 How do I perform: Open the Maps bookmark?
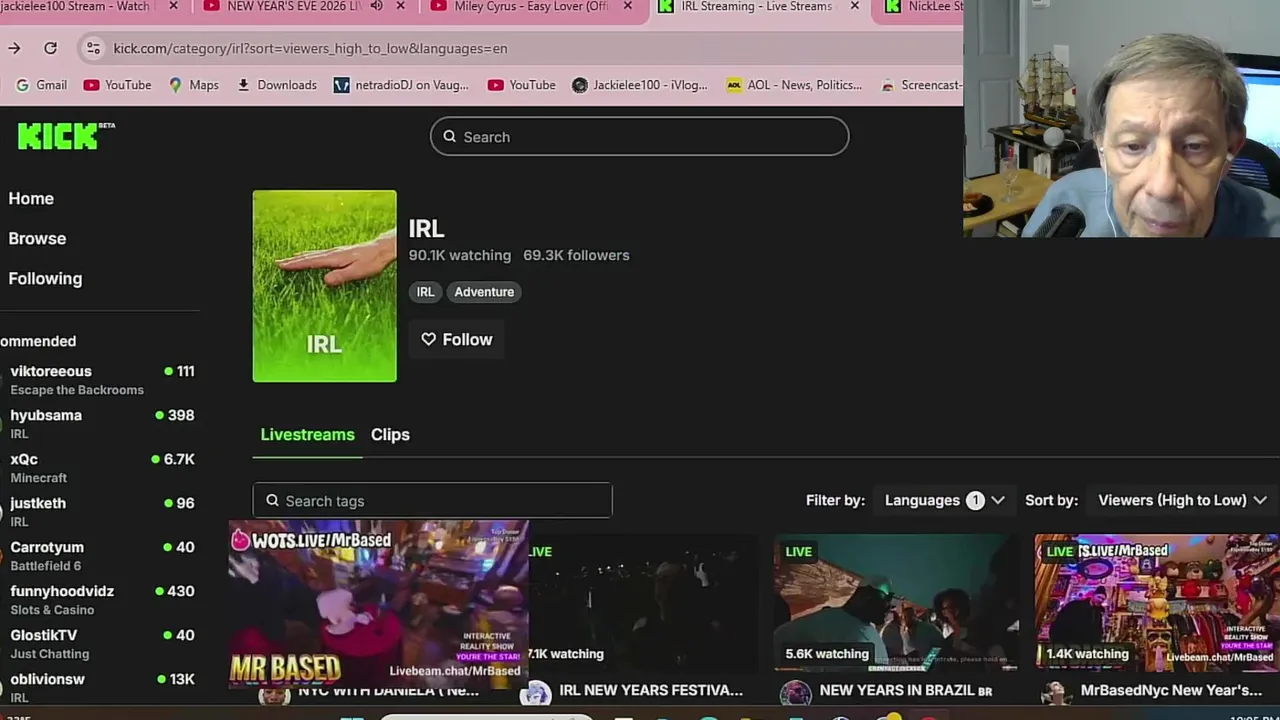pyautogui.click(x=193, y=85)
